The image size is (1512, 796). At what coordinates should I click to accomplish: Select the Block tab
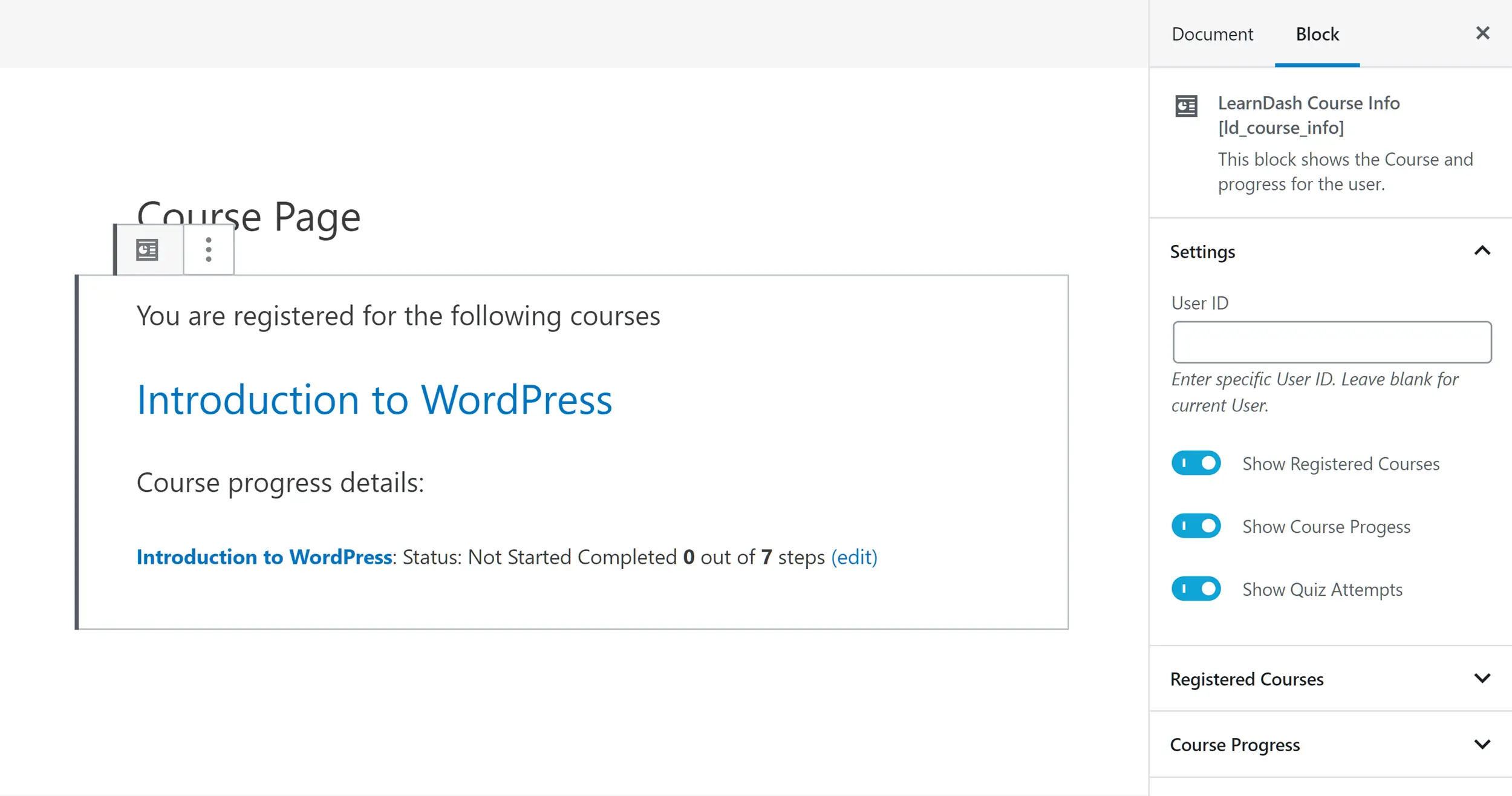(1317, 34)
